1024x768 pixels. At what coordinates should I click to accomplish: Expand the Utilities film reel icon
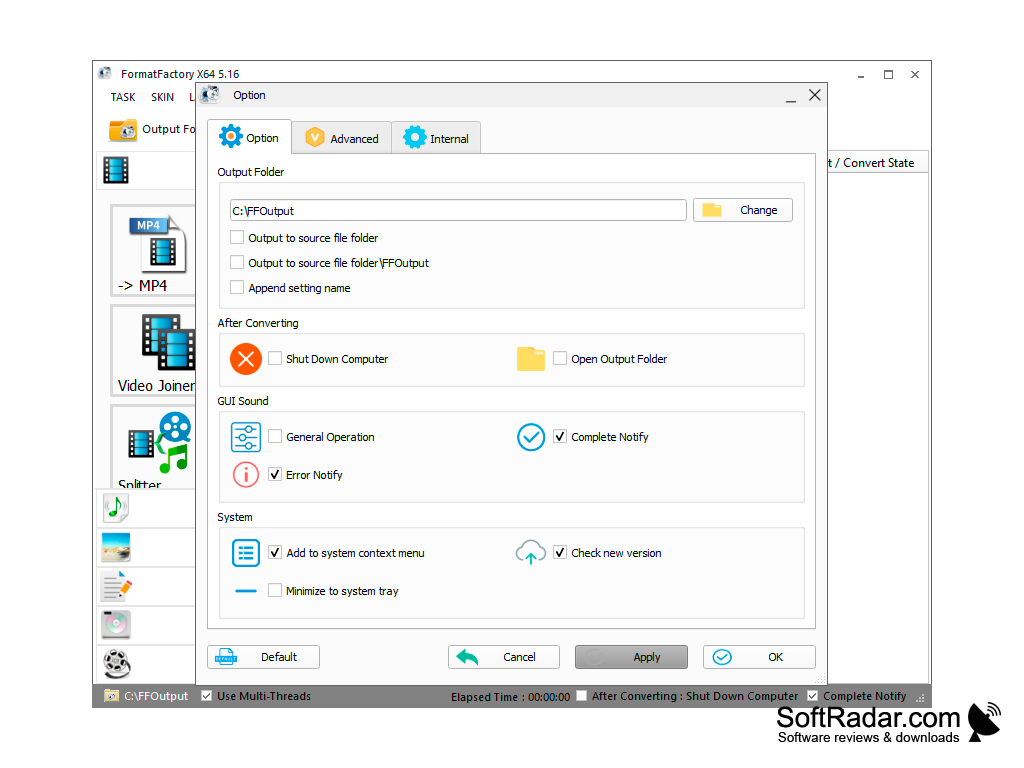tap(117, 664)
